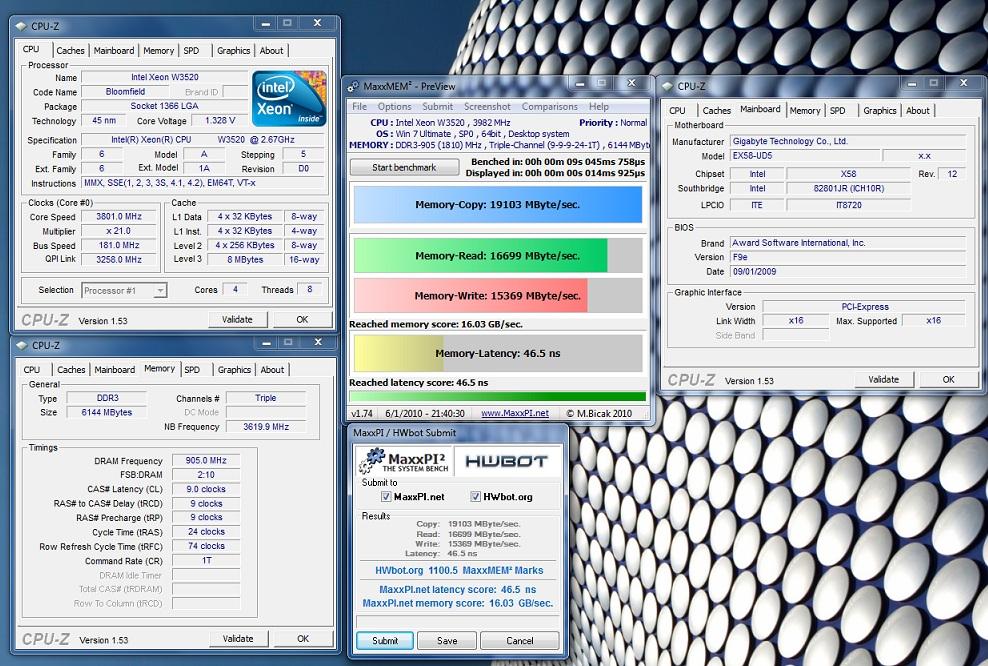Click the Row Refresh Cycle Time value 74 clocks
Screen dimensions: 988x666
coord(206,546)
